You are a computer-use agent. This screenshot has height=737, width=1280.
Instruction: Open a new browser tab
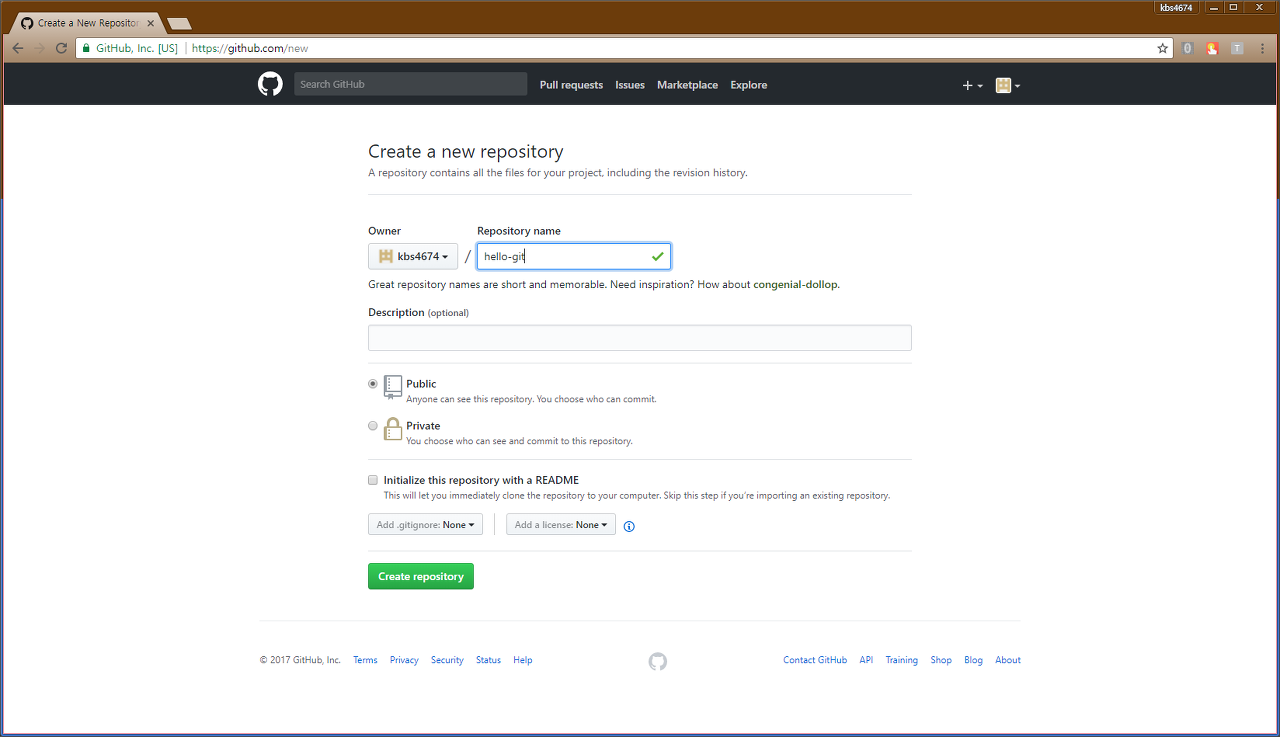click(180, 23)
